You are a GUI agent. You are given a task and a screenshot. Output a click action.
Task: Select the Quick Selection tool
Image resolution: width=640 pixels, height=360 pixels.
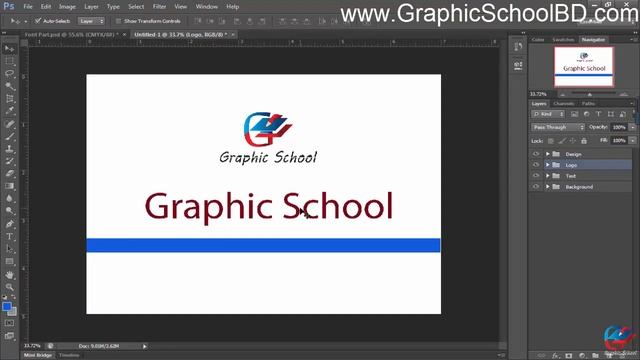pos(9,86)
